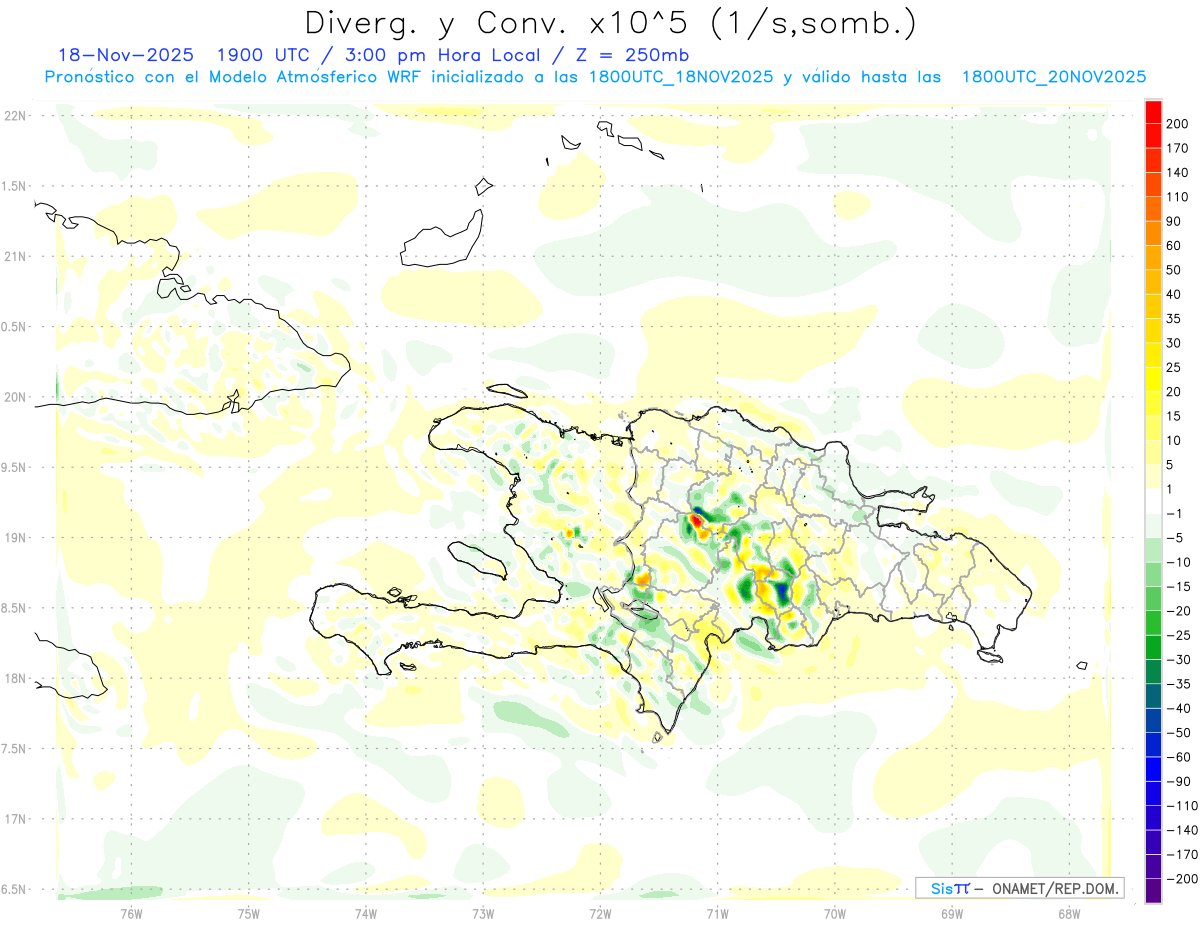The image size is (1200, 927).
Task: Click the '-1' colorbar label
Action: click(x=1174, y=514)
